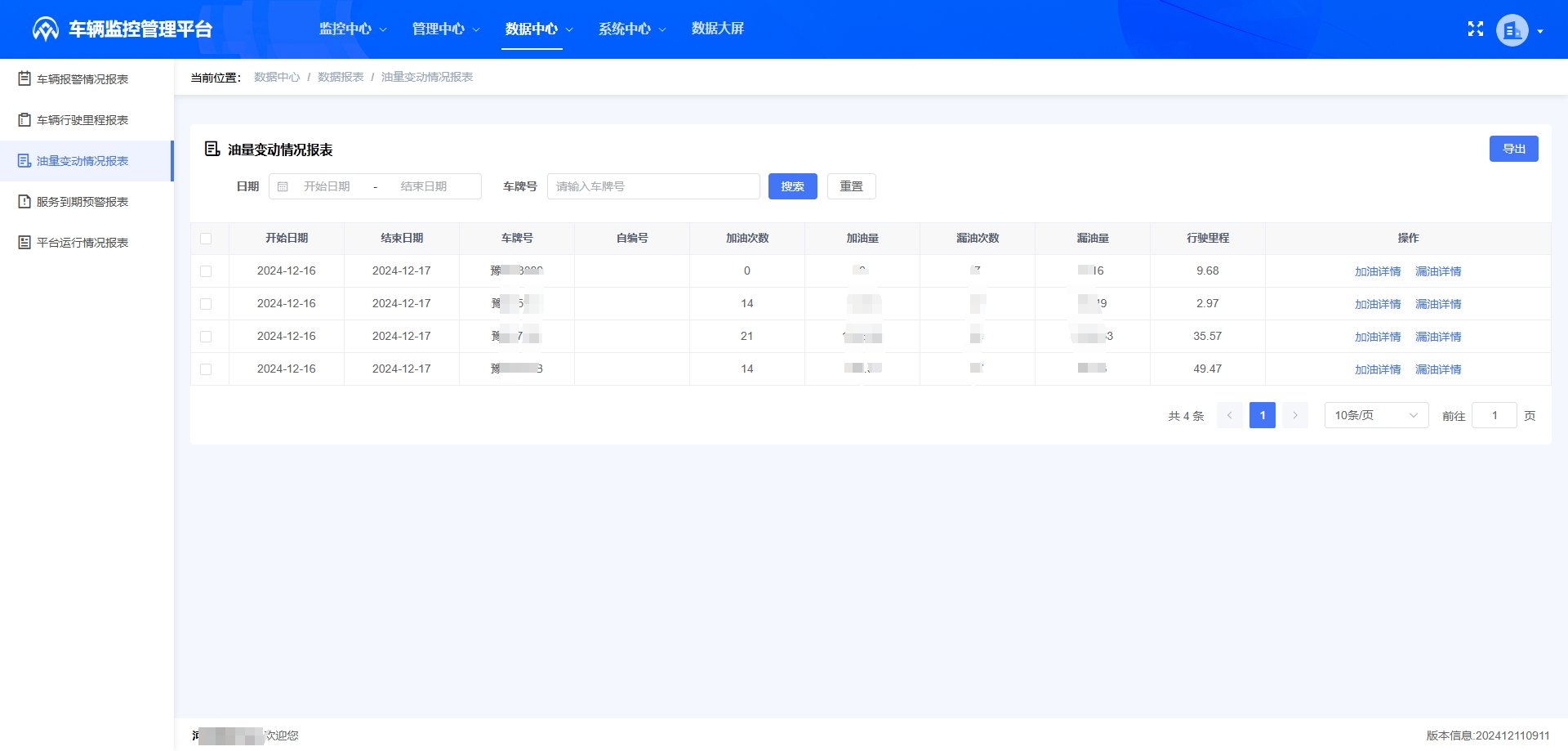Click the 结束日期 end date field
The width and height of the screenshot is (1568, 751).
424,186
